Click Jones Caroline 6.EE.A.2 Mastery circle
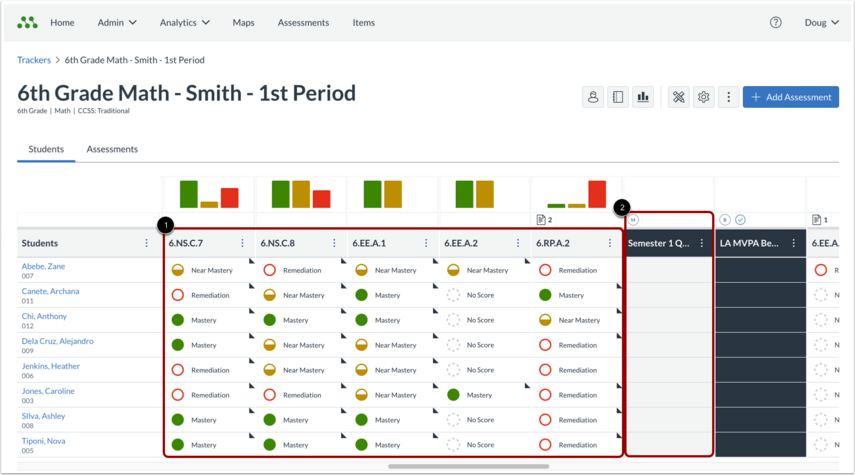Image resolution: width=855 pixels, height=475 pixels. coord(453,395)
